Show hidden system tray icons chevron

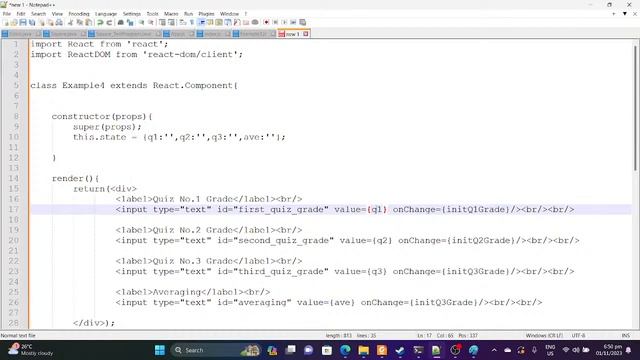[494, 350]
